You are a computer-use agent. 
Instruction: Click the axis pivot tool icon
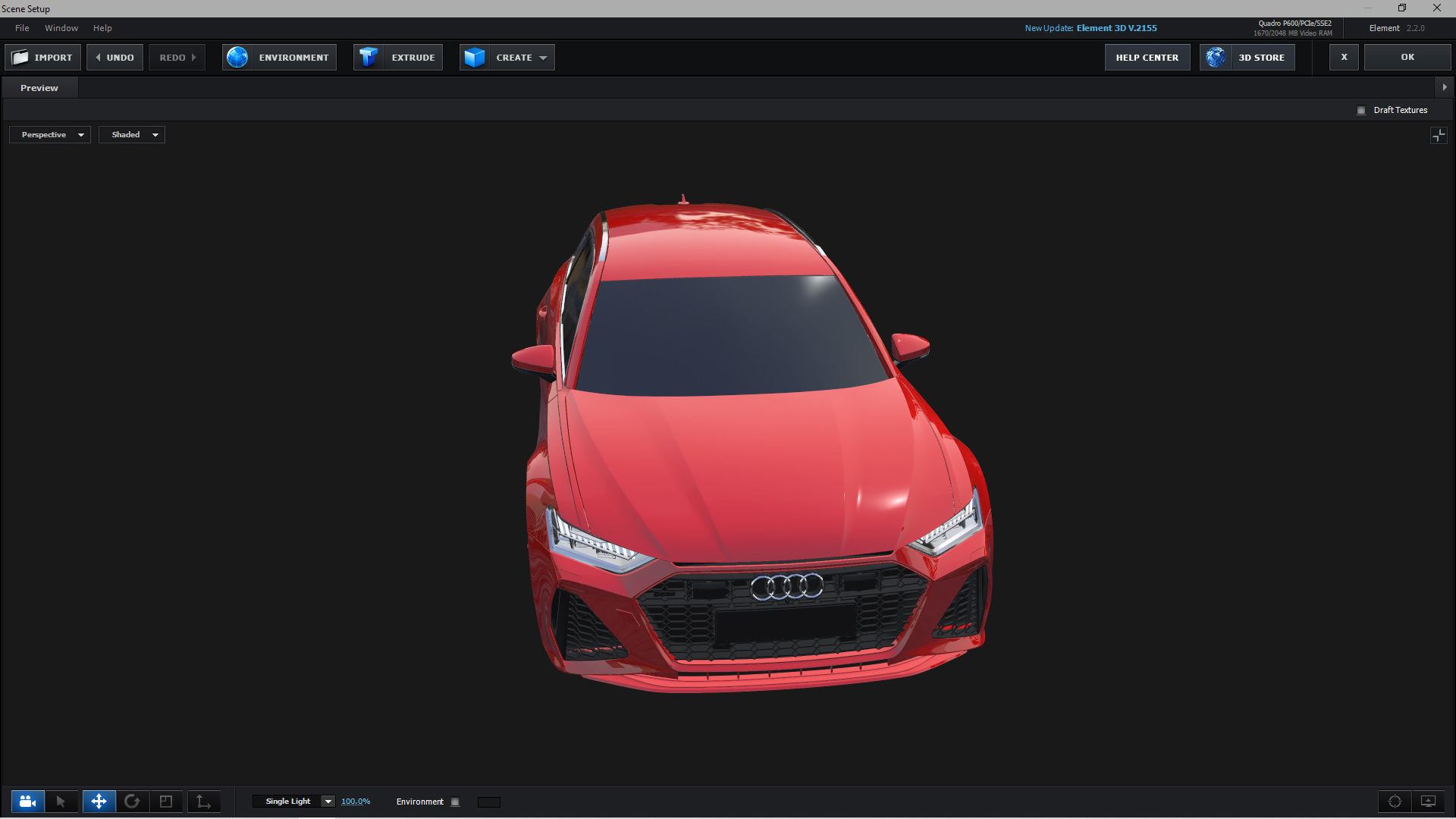203,802
